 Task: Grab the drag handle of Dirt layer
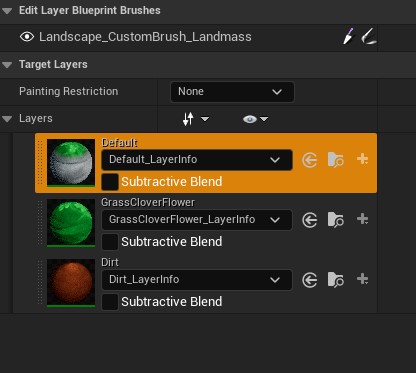[40, 283]
